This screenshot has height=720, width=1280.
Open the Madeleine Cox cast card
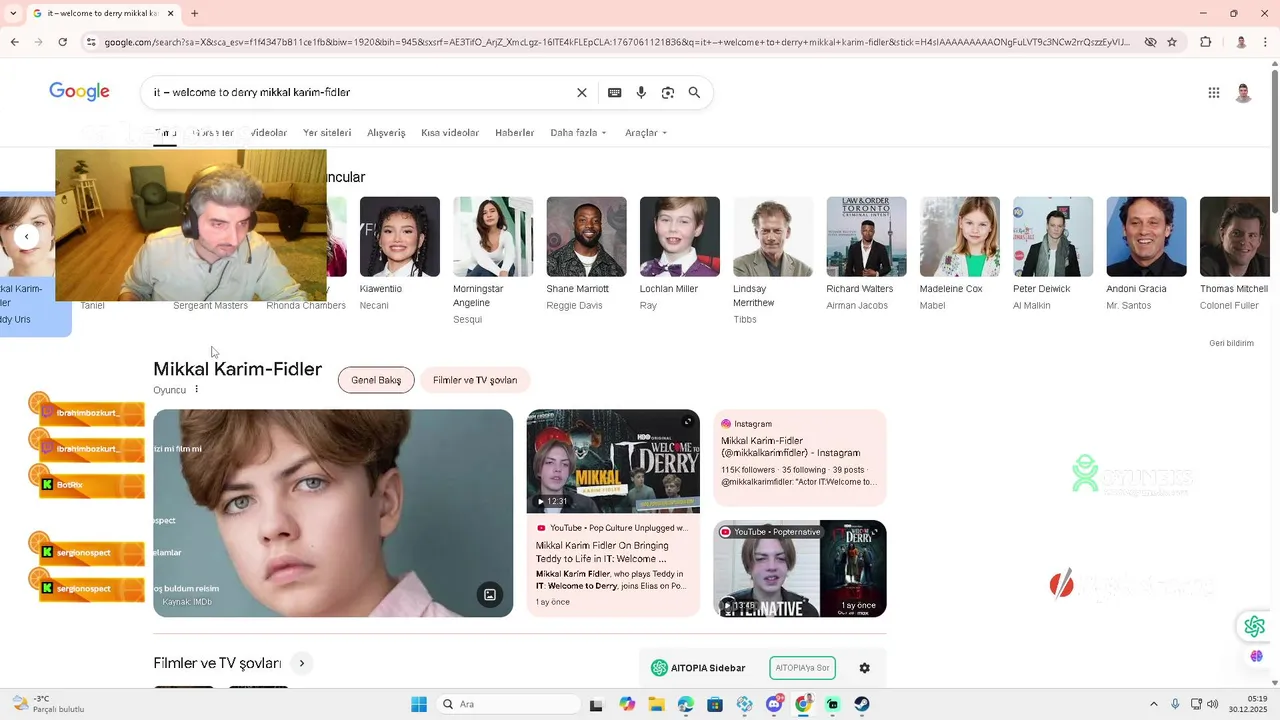point(960,254)
